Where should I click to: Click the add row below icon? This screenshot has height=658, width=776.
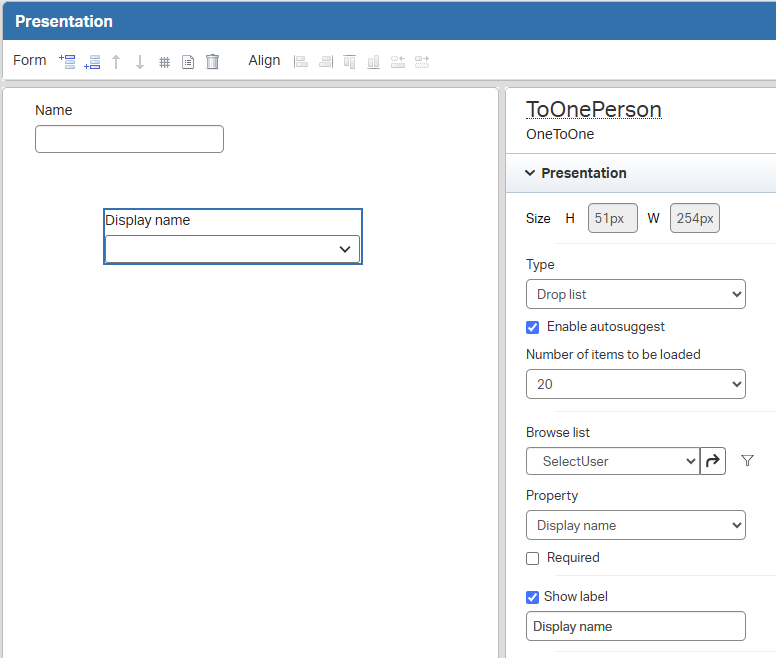coord(92,62)
